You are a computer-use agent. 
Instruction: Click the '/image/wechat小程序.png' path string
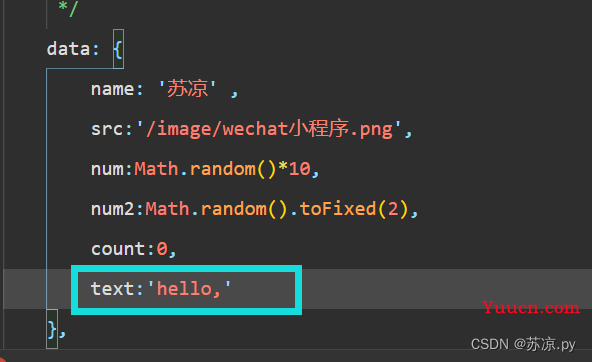[269, 129]
